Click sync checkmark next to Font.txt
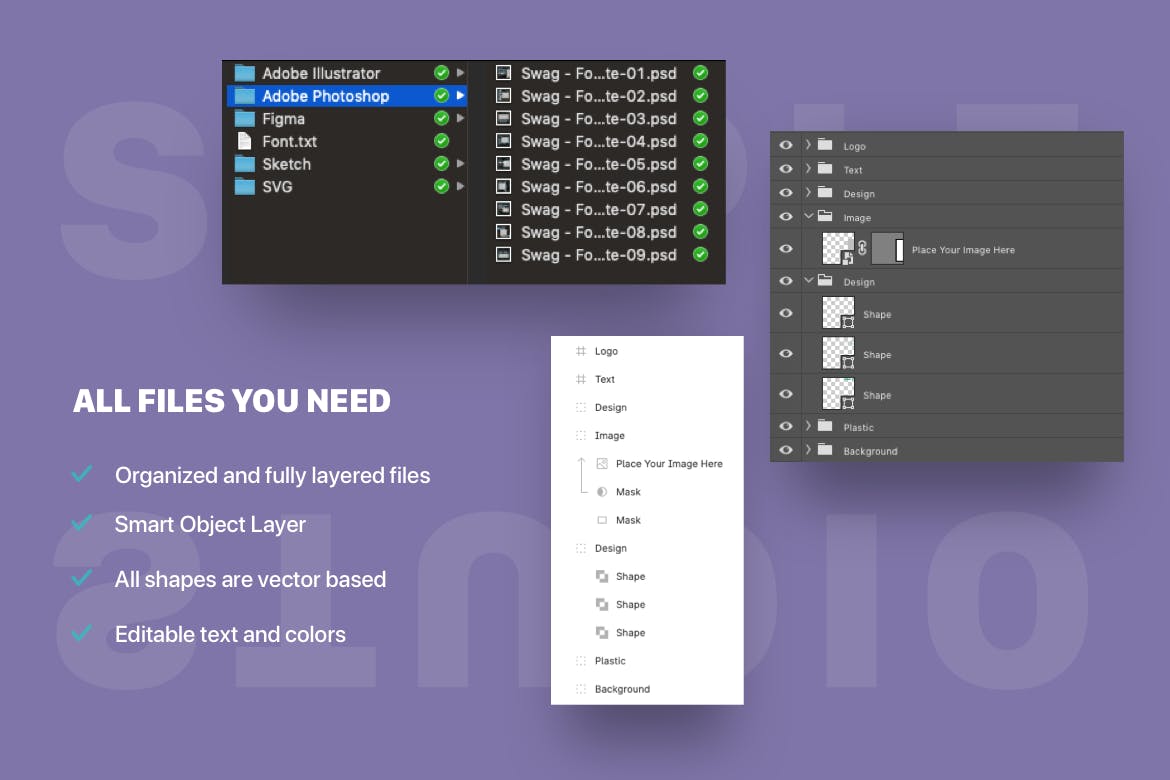 (x=442, y=141)
